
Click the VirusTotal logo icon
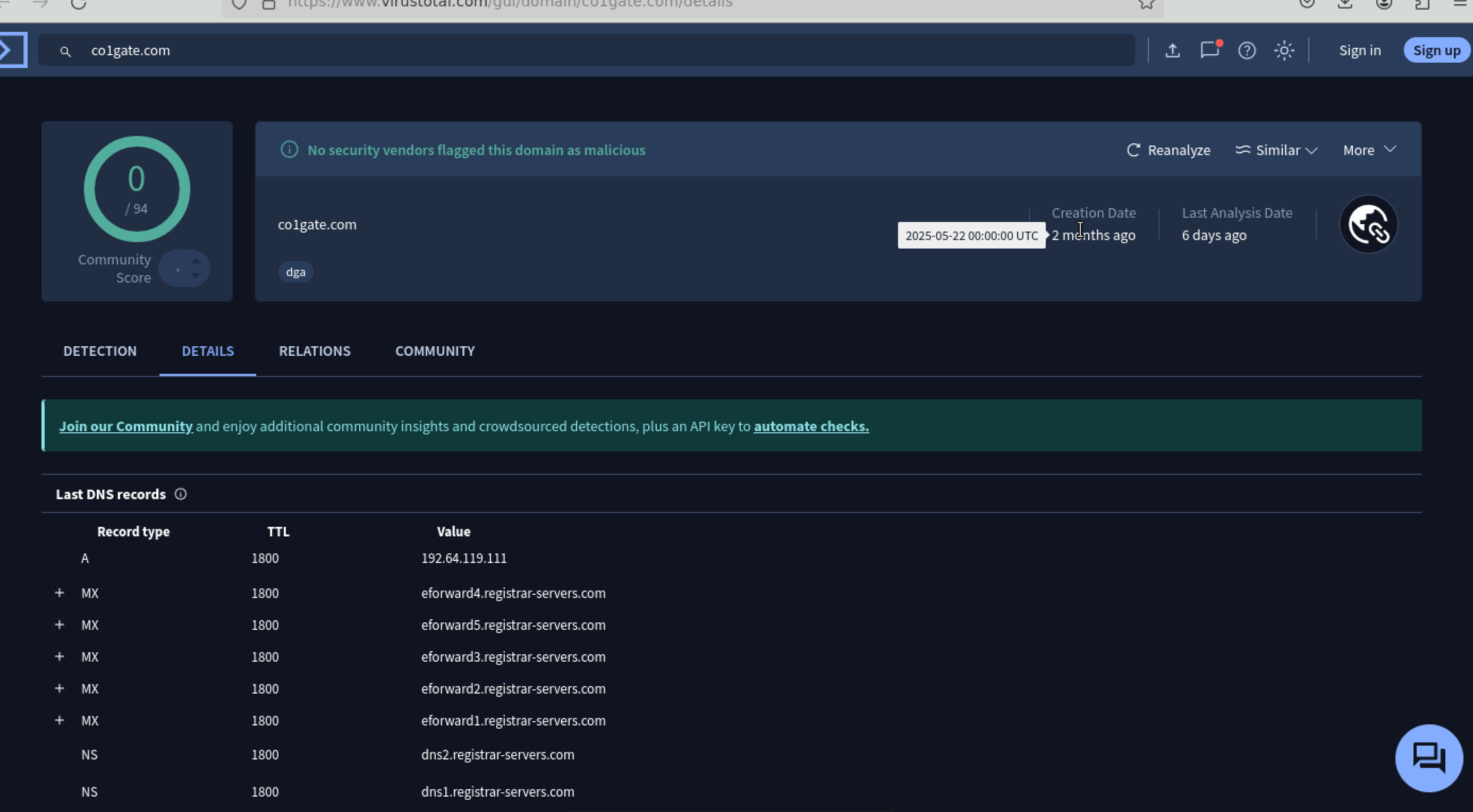click(13, 50)
